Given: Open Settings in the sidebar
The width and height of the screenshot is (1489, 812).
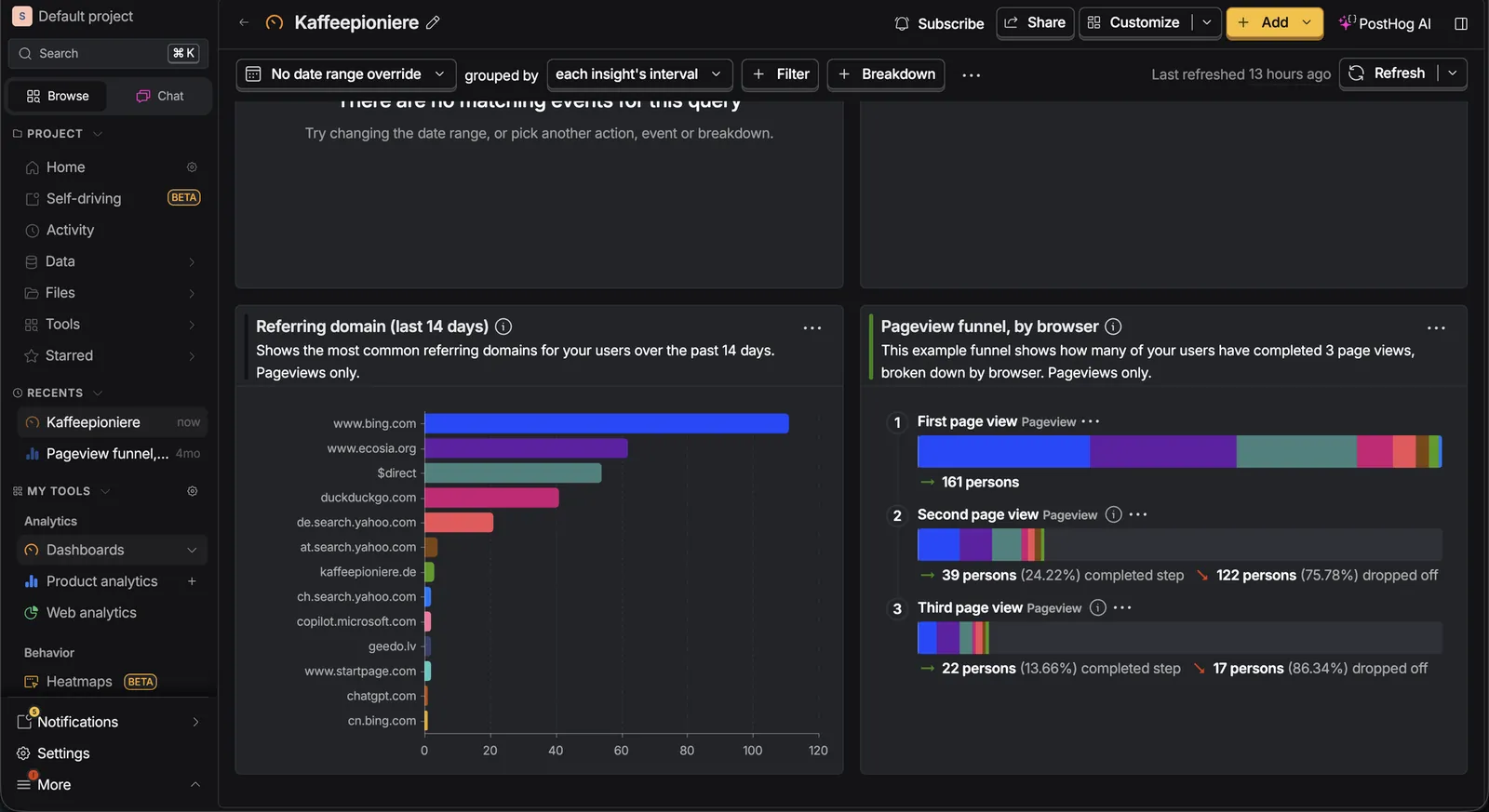Looking at the screenshot, I should point(63,753).
